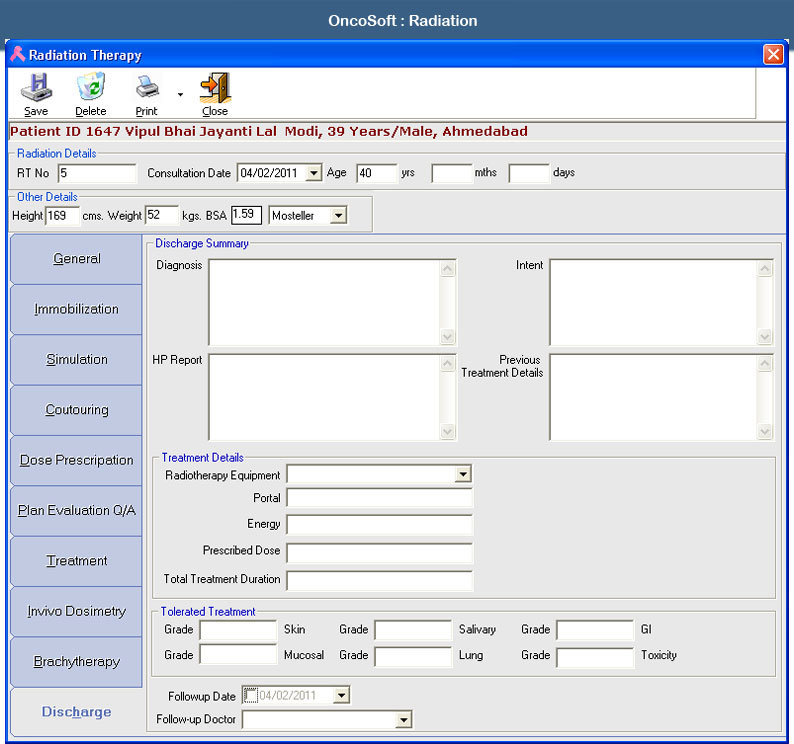Select the Dose Prescripation tab
This screenshot has width=794, height=744.
76,460
